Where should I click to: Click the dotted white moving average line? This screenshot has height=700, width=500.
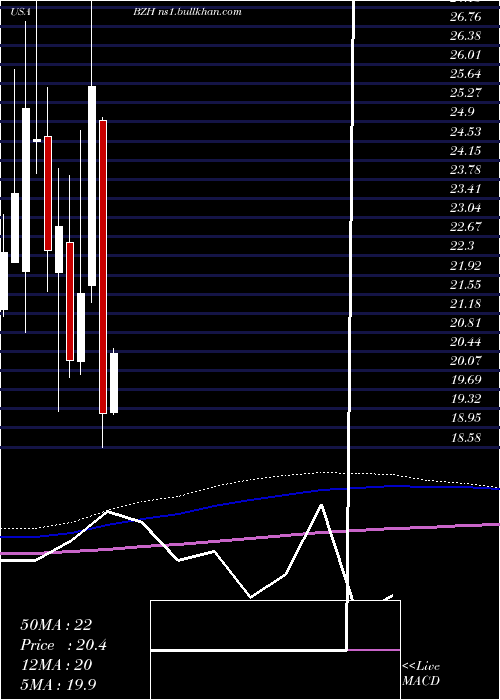click(250, 480)
